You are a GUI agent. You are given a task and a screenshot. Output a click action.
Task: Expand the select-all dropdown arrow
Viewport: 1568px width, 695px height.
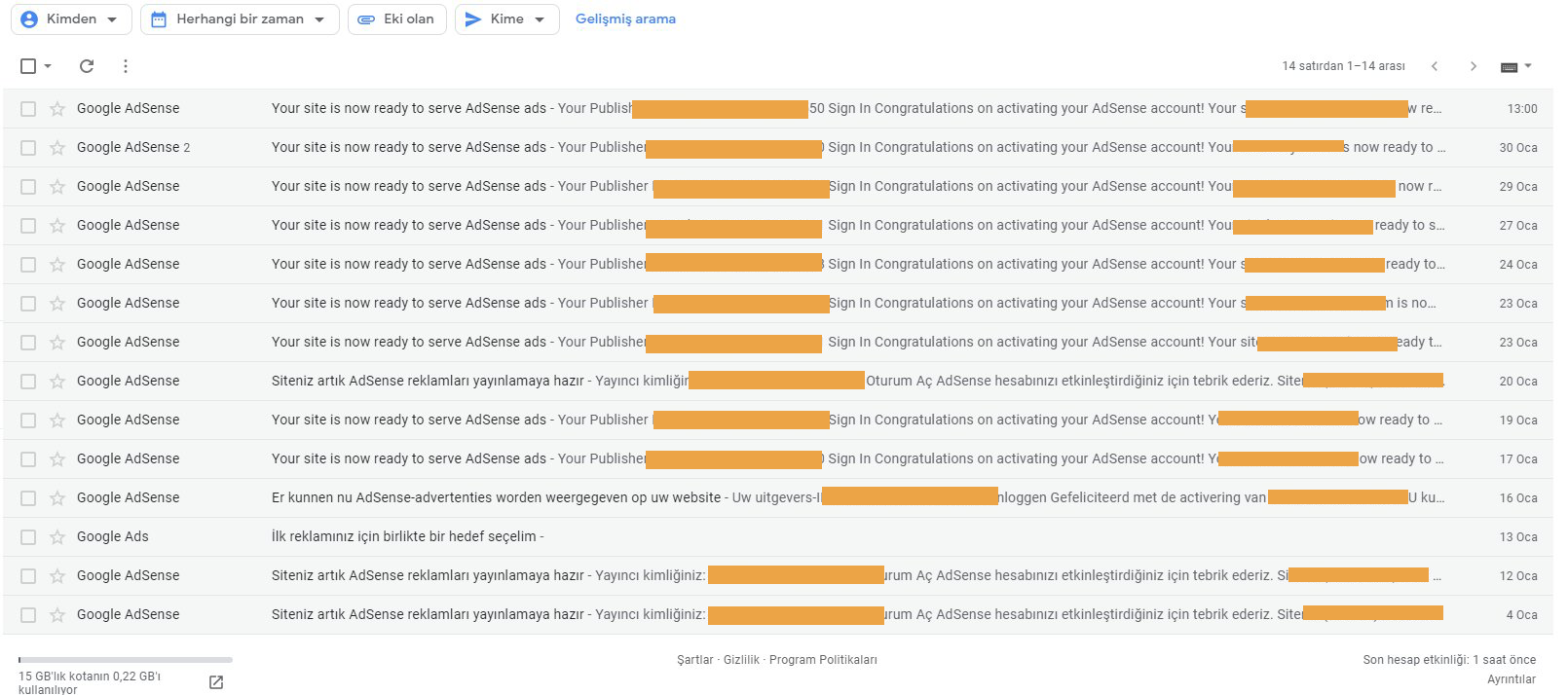coord(48,66)
